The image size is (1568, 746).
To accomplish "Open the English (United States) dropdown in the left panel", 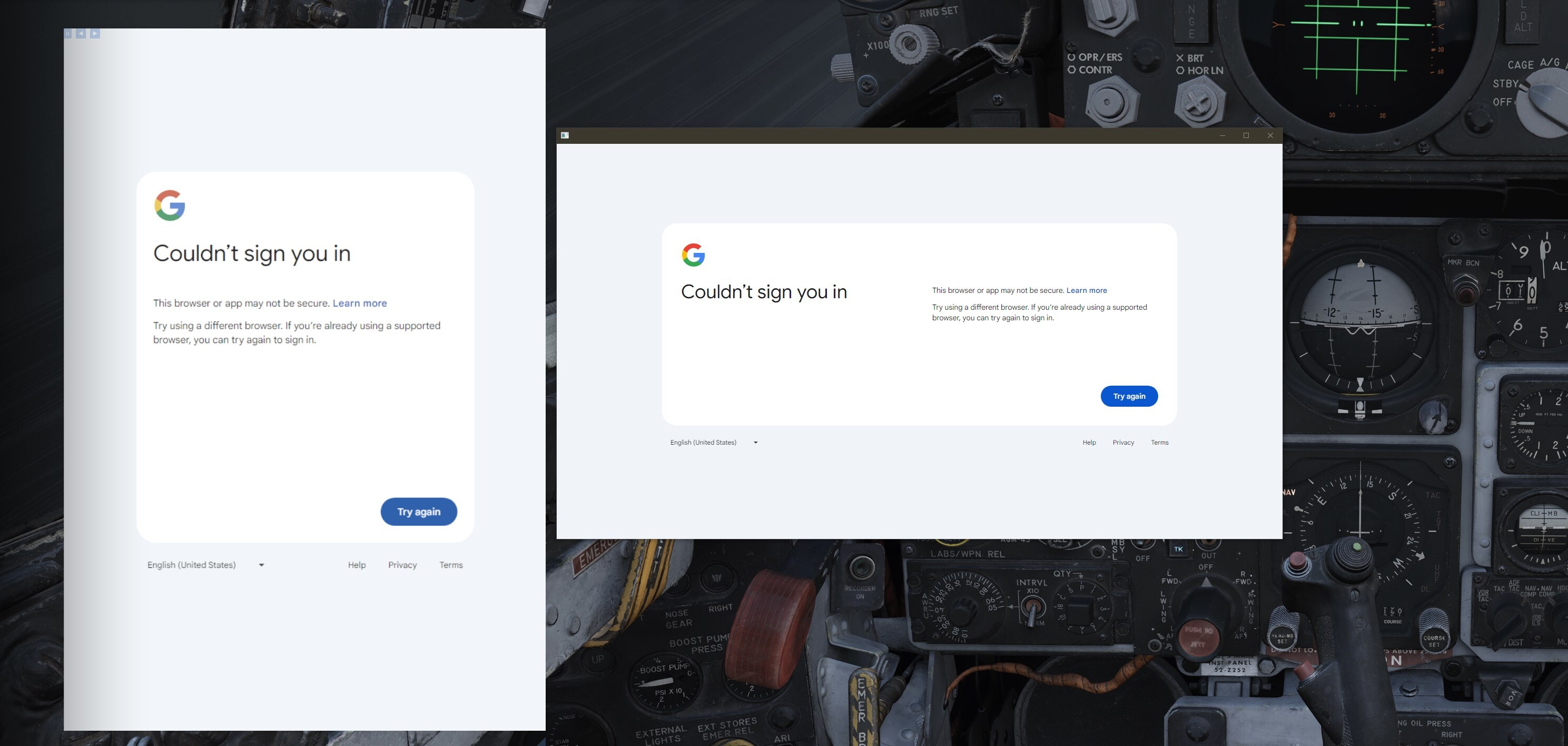I will [x=206, y=565].
